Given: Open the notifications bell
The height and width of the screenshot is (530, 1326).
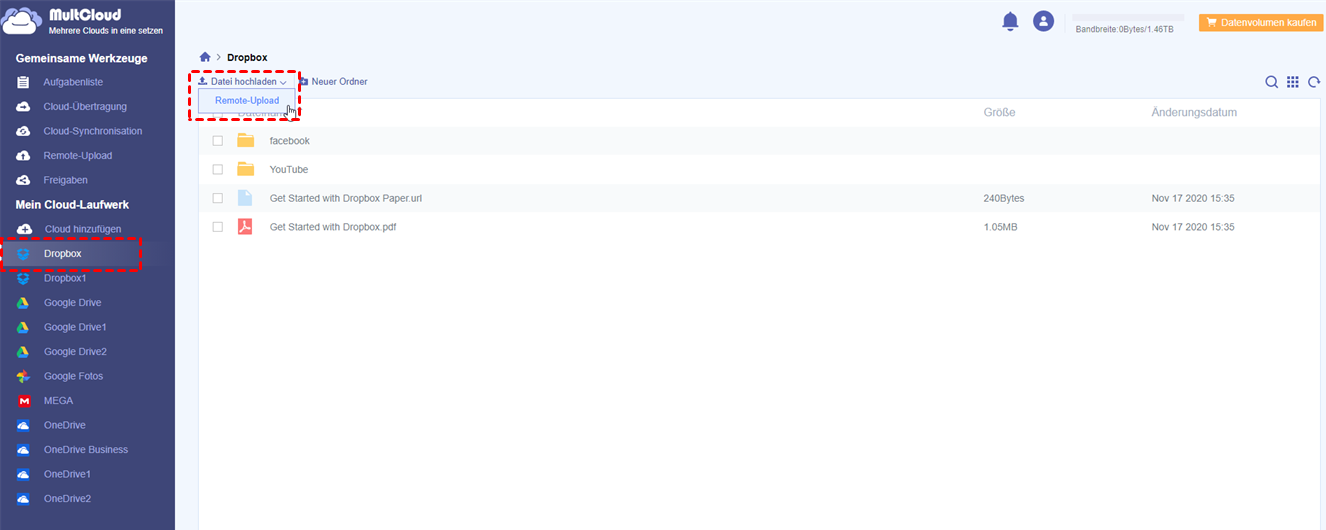Looking at the screenshot, I should 1010,21.
